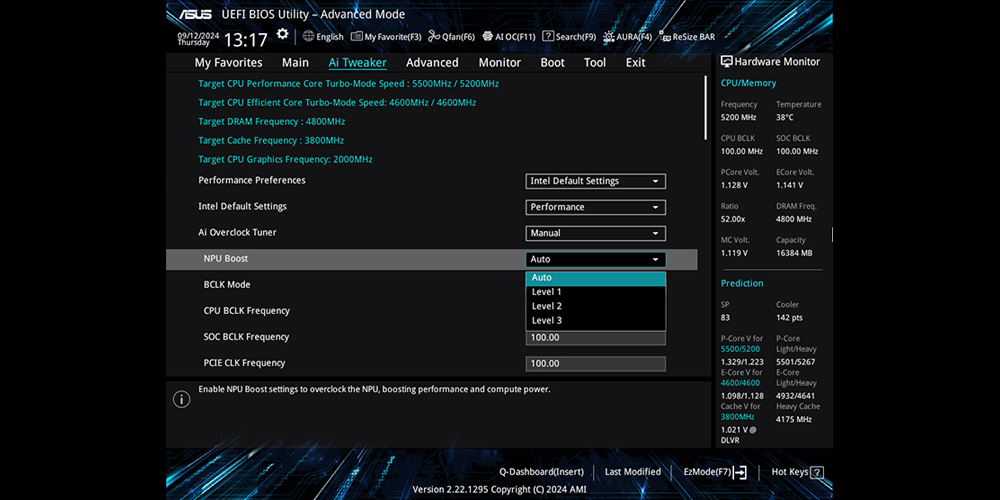Launch Qfan(F6) fan control

click(452, 37)
